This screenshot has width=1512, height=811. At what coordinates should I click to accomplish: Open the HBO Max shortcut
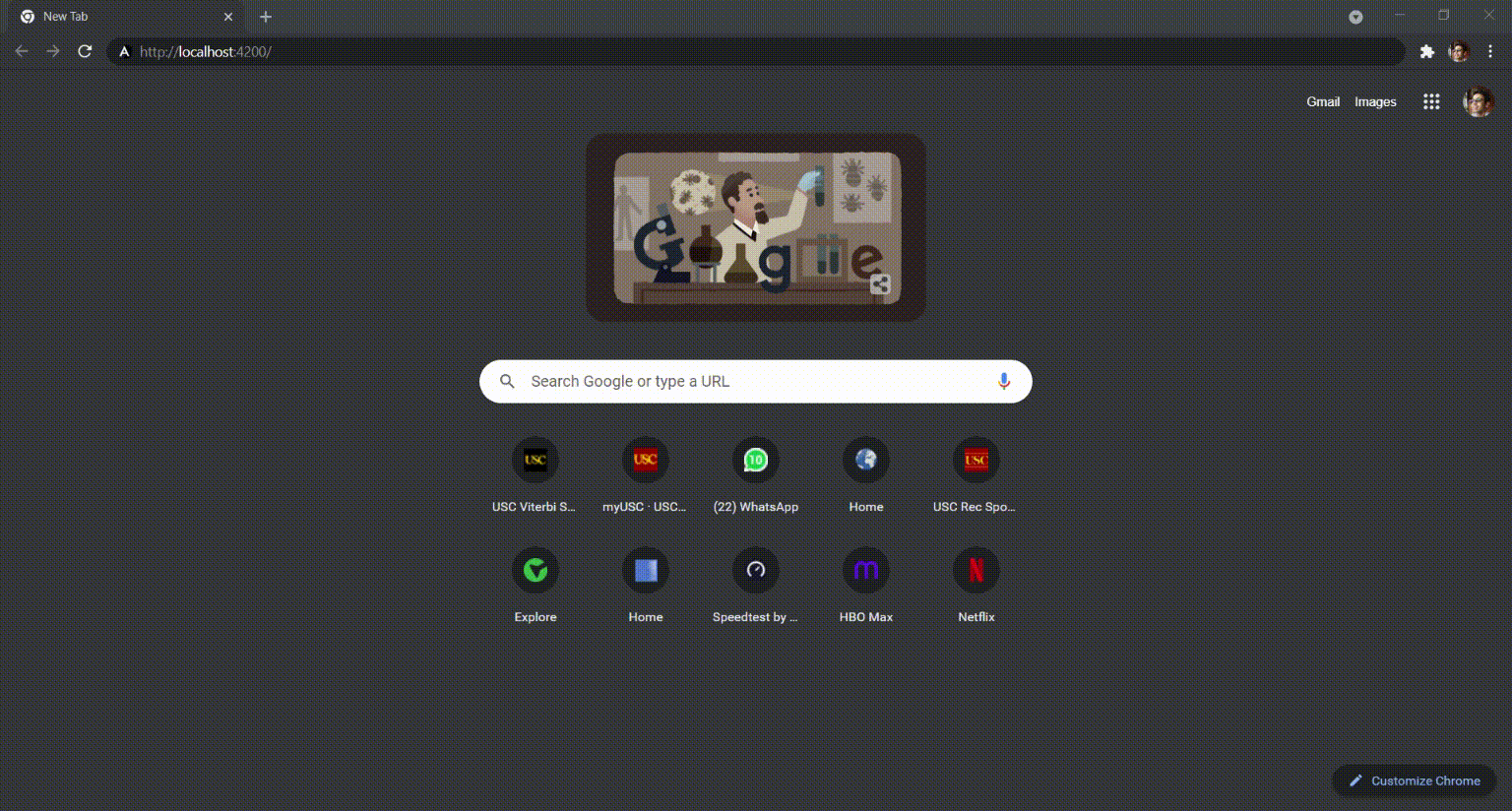(865, 587)
